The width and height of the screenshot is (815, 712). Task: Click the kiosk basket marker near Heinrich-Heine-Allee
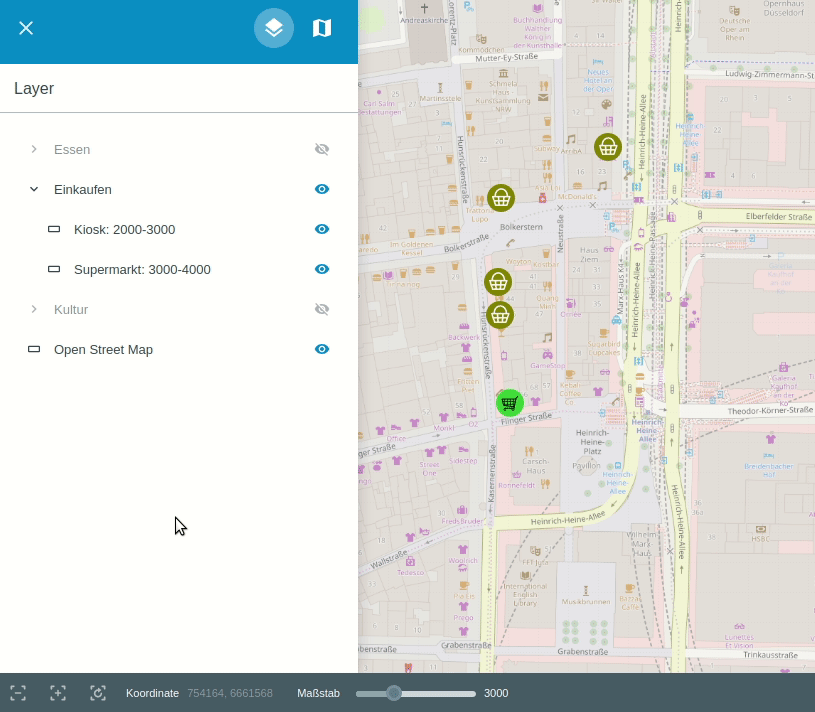(608, 147)
